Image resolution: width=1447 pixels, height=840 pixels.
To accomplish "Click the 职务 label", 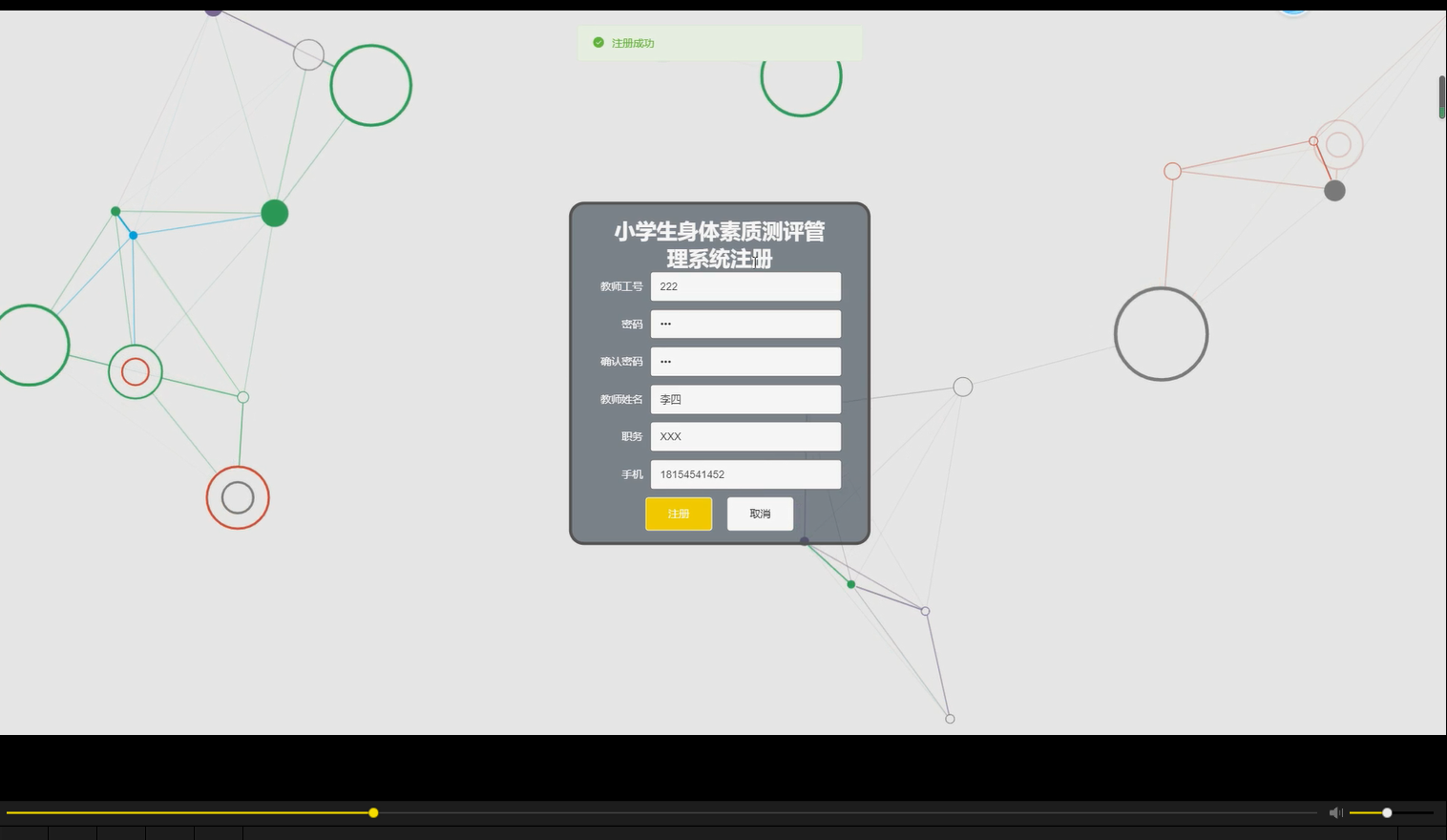I will click(632, 436).
